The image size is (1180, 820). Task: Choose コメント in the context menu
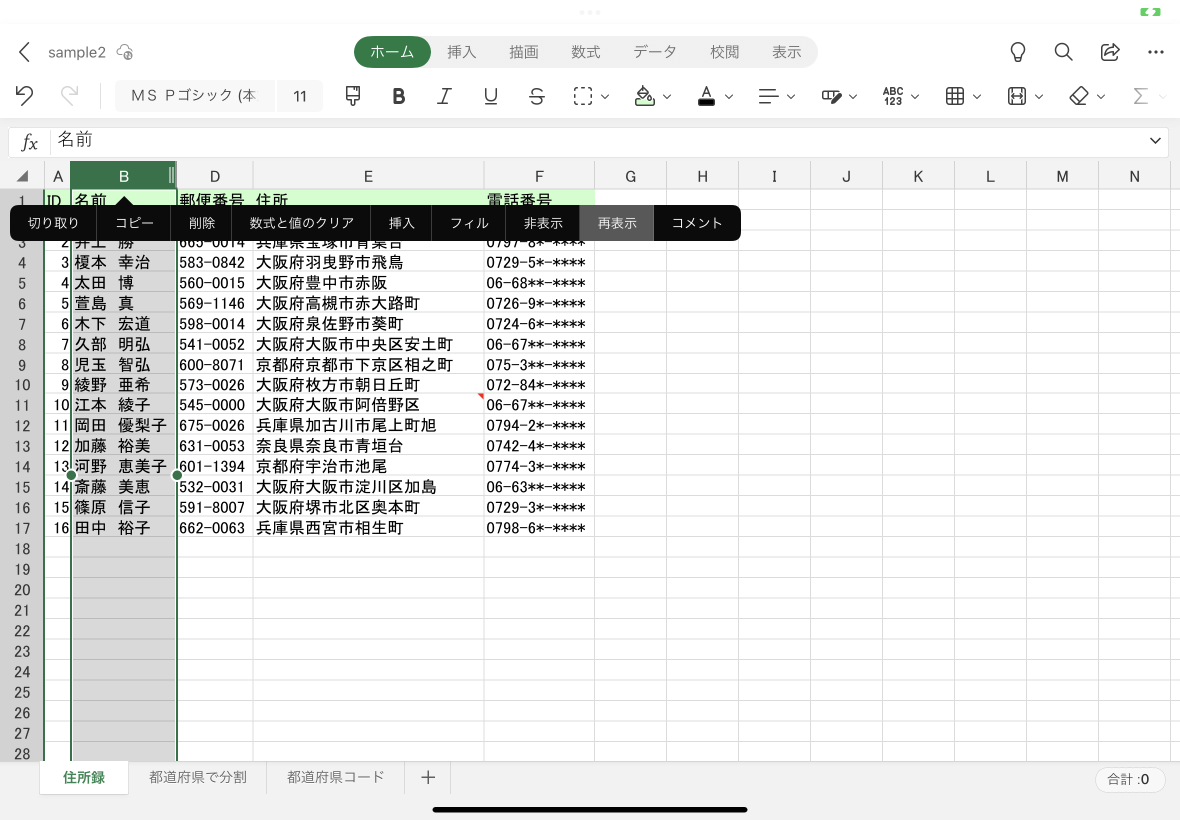point(697,223)
